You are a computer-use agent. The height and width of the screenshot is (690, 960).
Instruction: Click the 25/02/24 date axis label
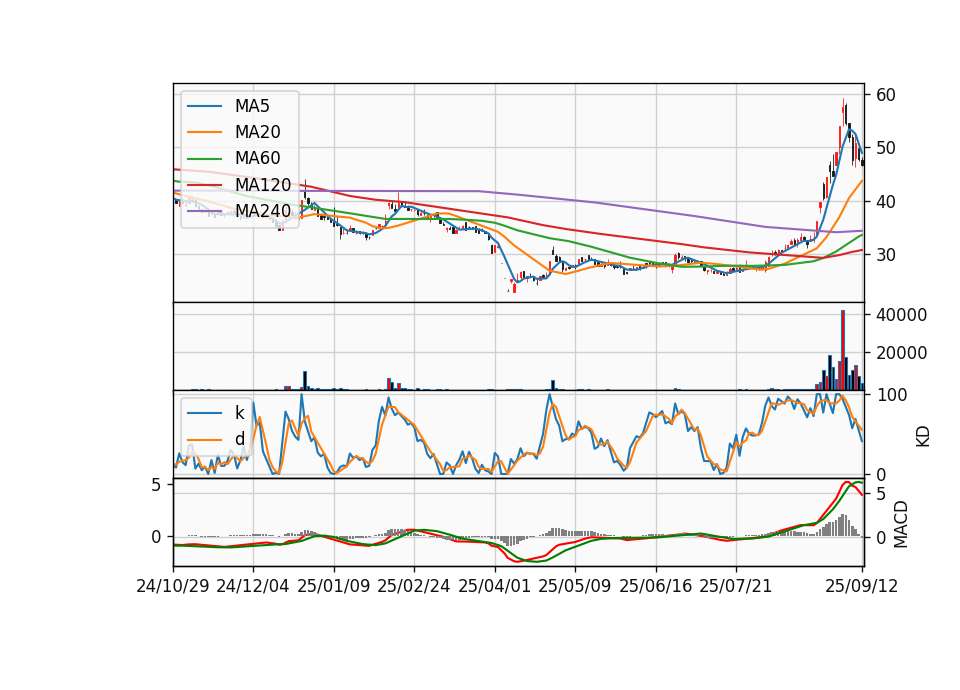pos(414,586)
